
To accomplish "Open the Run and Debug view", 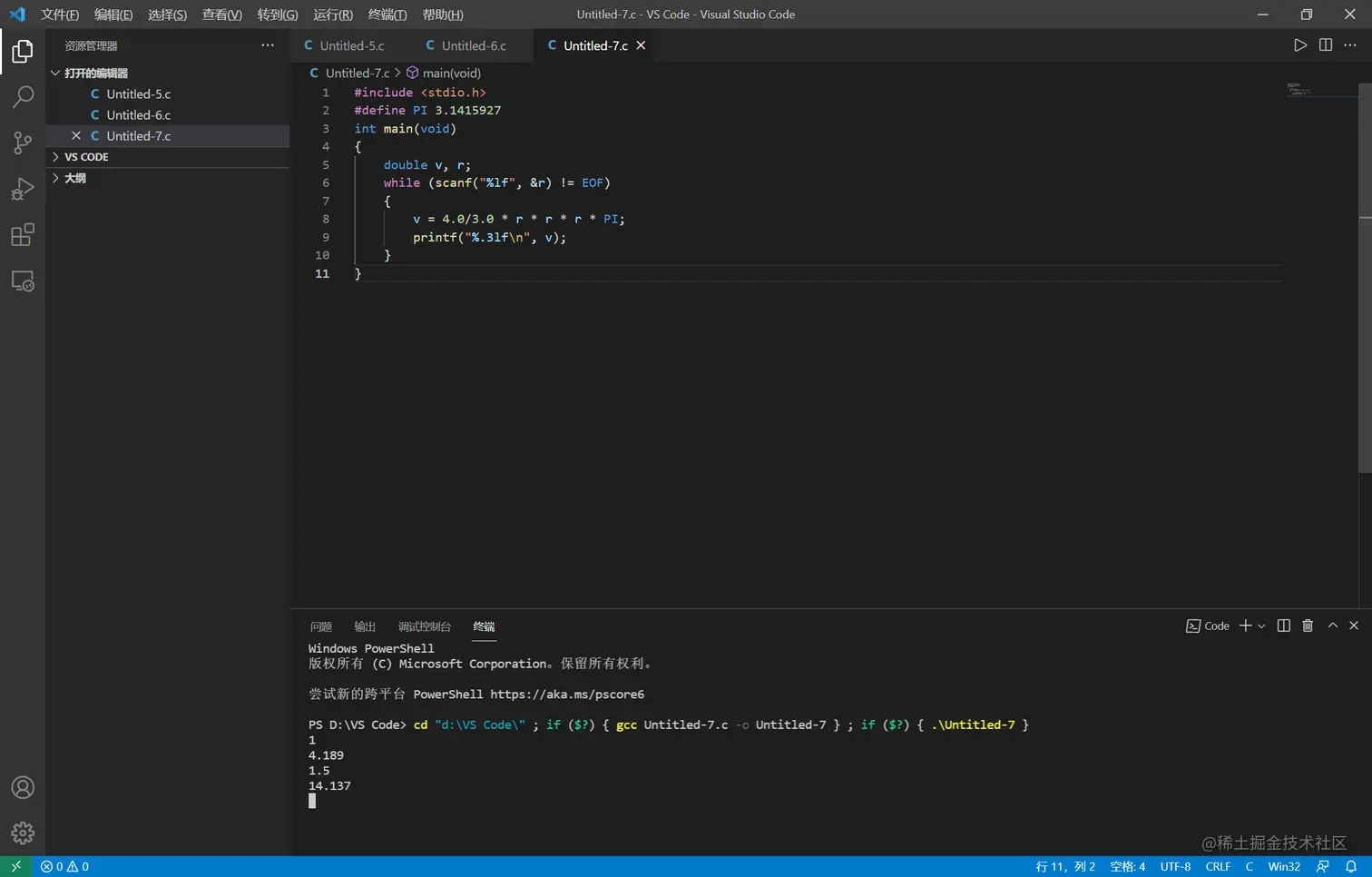I will click(x=23, y=189).
